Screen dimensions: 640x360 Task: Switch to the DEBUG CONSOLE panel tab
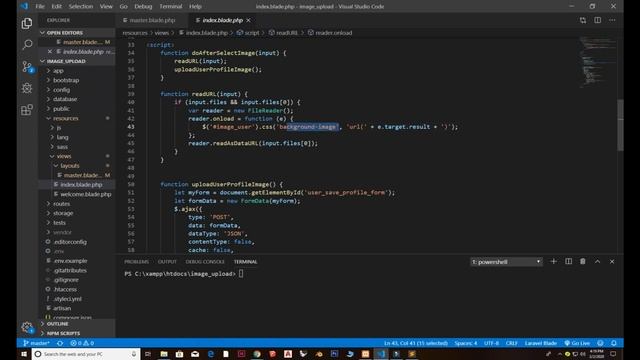pos(205,262)
